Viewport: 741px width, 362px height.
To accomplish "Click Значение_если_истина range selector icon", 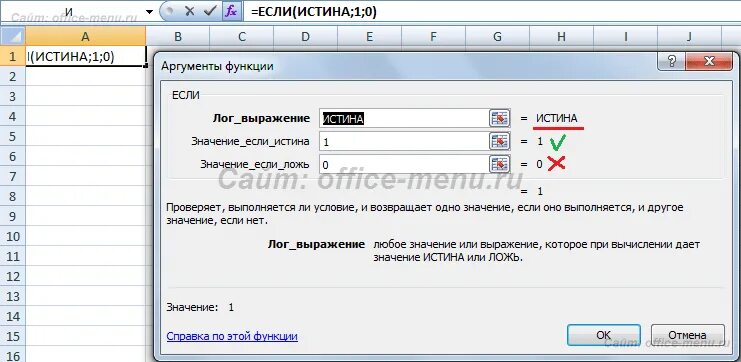I will pyautogui.click(x=499, y=141).
